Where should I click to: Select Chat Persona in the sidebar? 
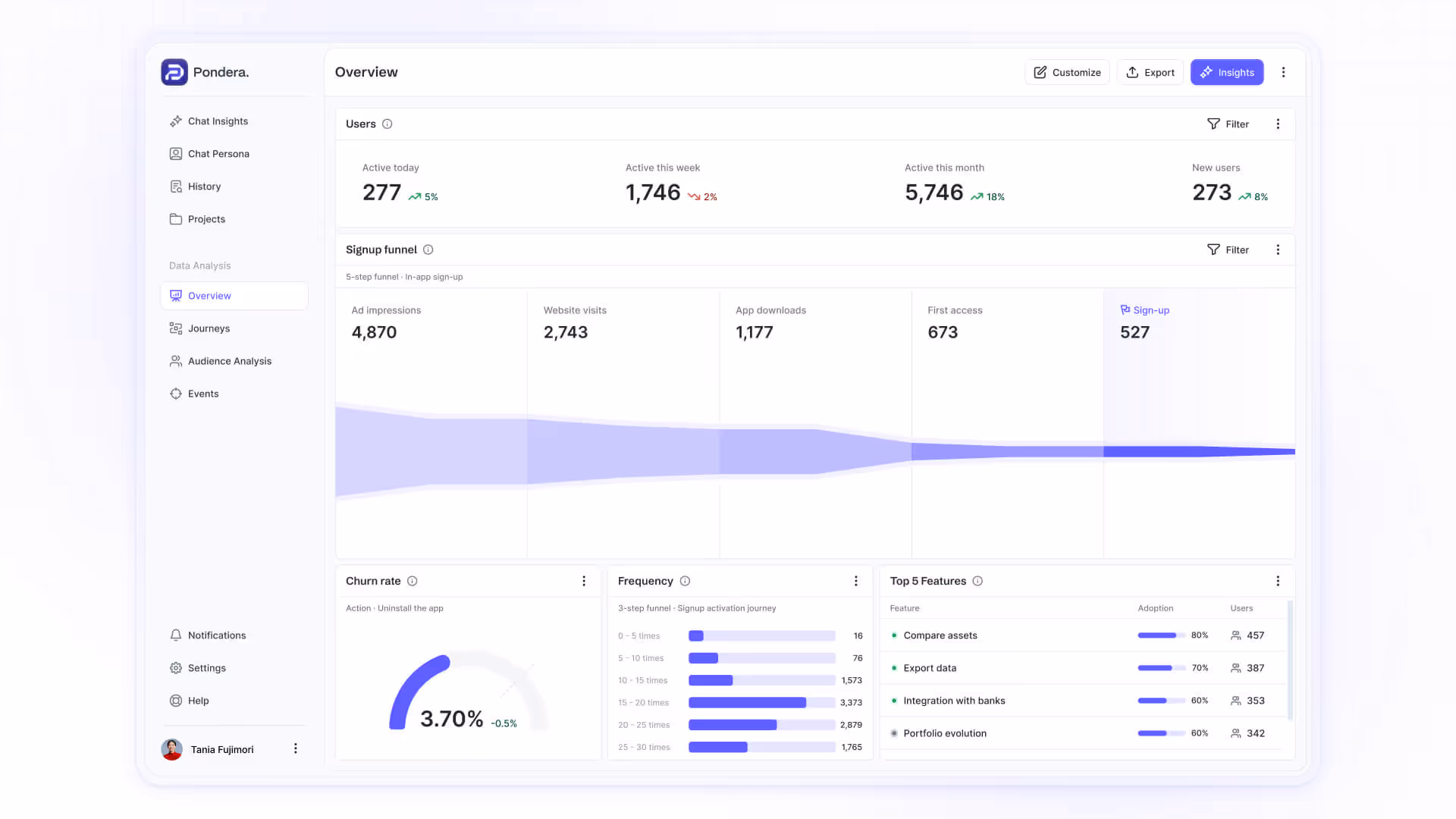[x=219, y=153]
